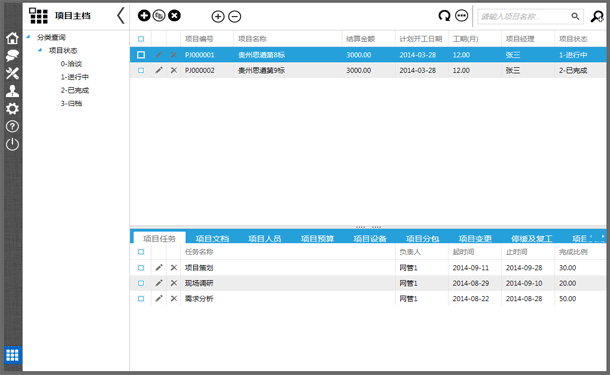Open the home icon in sidebar
Screen dimensions: 610x375
tap(12, 38)
